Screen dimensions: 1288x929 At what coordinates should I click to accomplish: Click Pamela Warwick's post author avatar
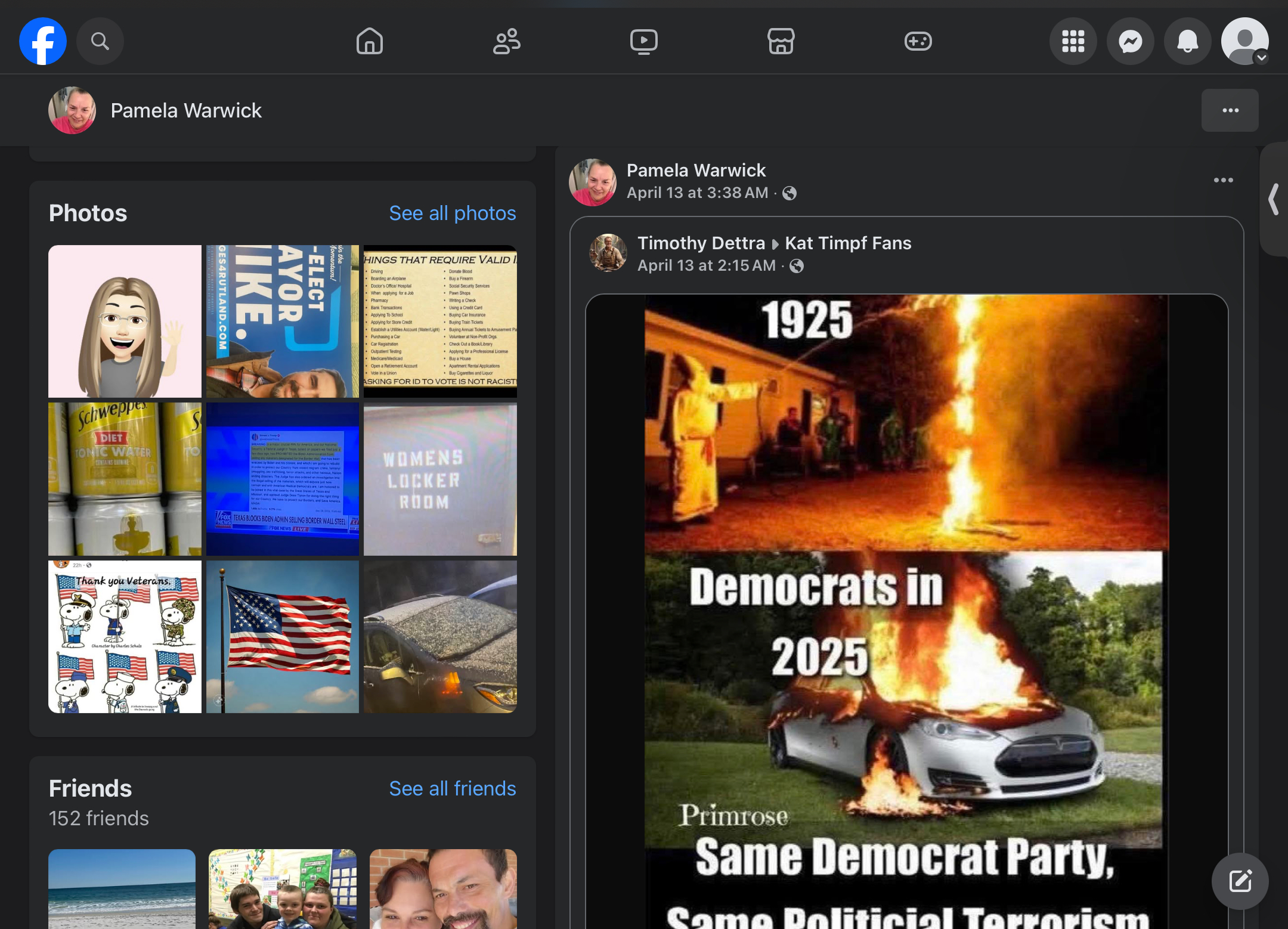click(x=593, y=182)
